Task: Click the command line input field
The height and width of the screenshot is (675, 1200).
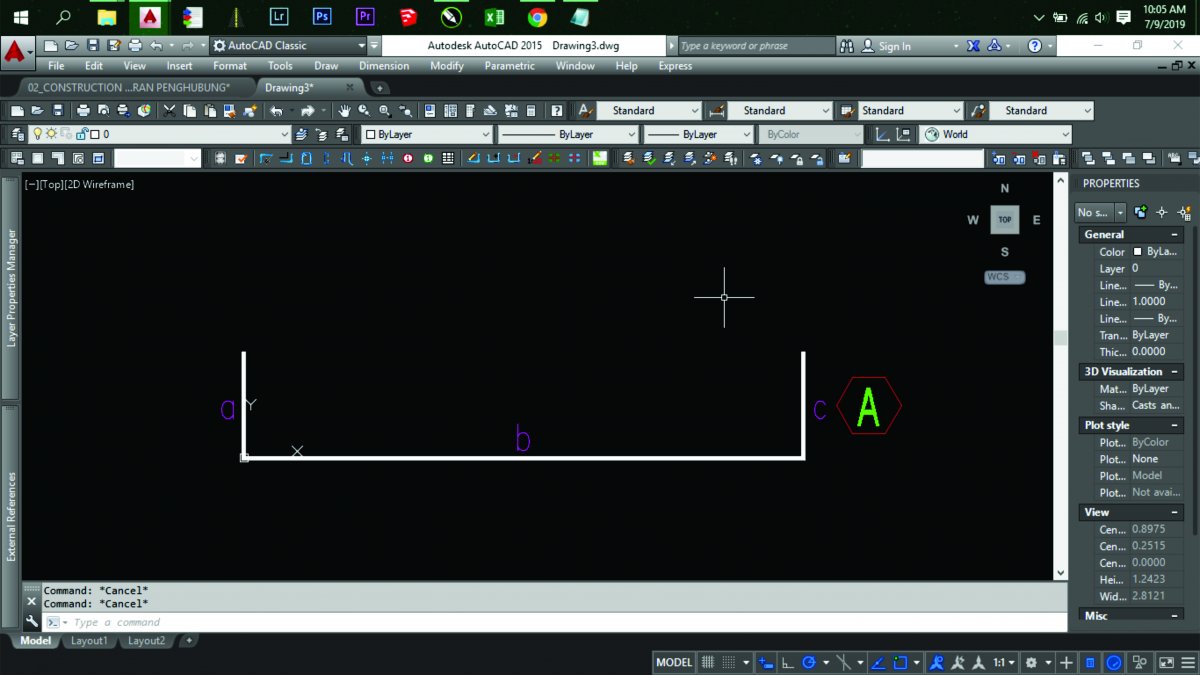Action: point(560,622)
